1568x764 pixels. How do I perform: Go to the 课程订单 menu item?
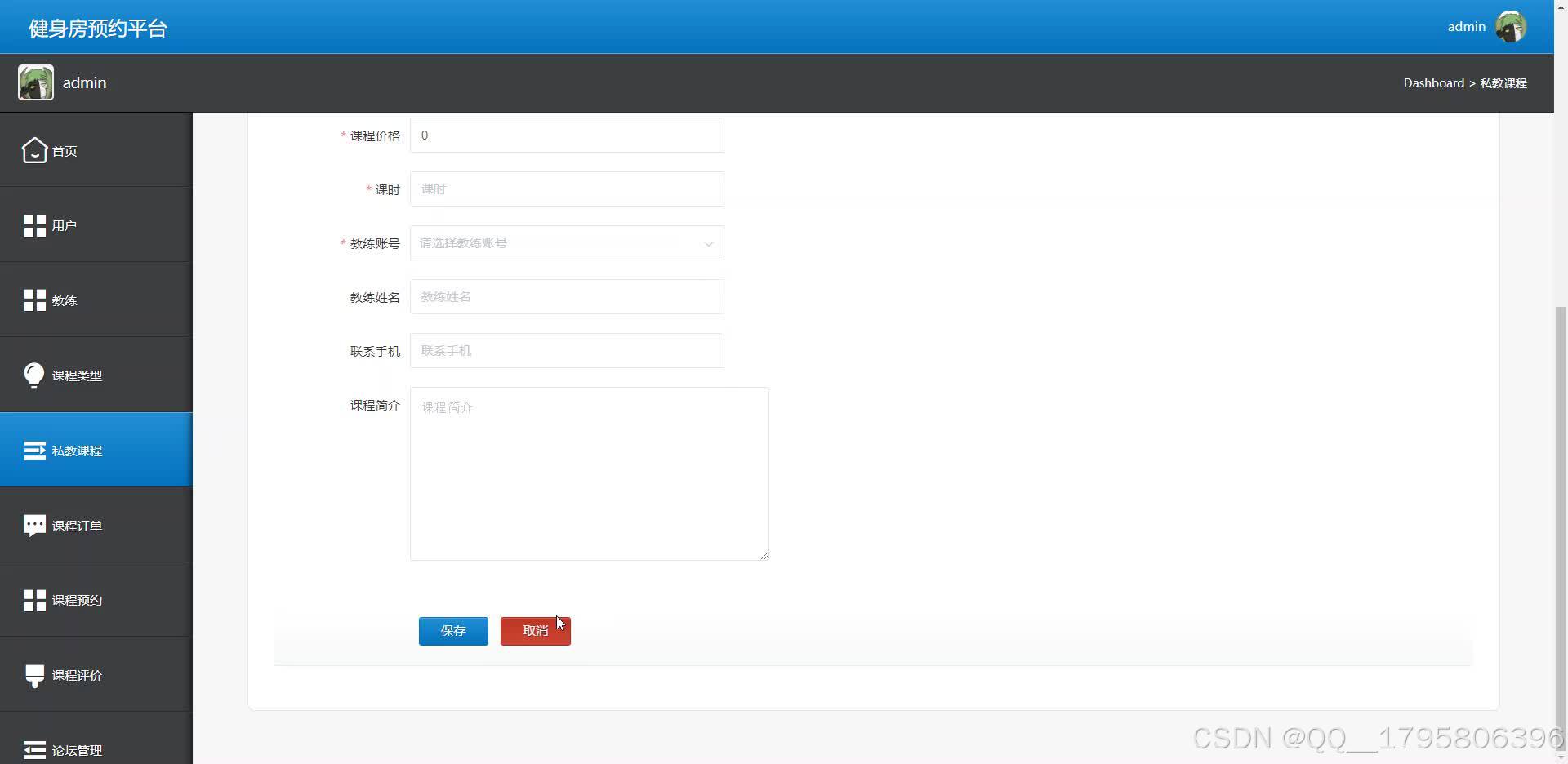coord(96,525)
